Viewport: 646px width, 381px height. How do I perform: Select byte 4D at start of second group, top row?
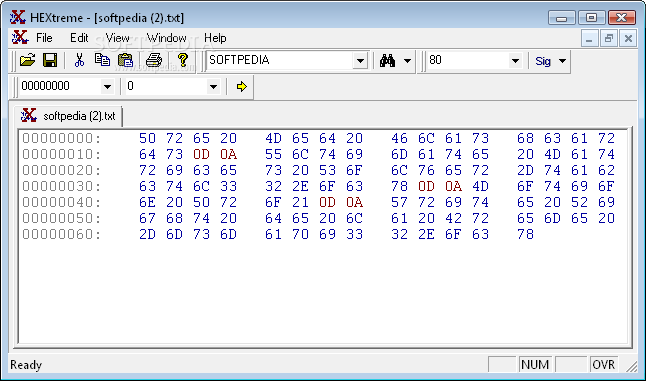click(273, 138)
